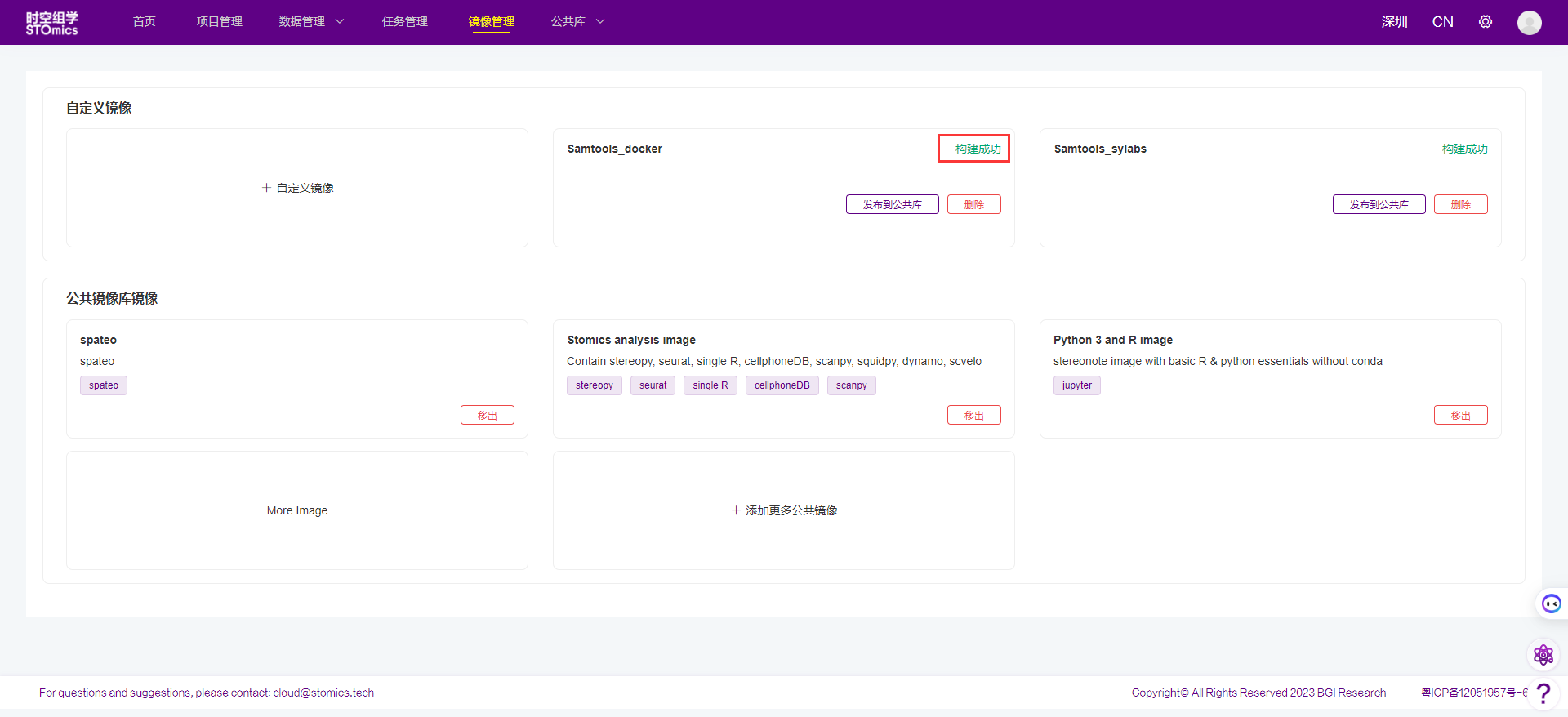1568x717 pixels.
Task: Click the jupyter tag
Action: [x=1076, y=385]
